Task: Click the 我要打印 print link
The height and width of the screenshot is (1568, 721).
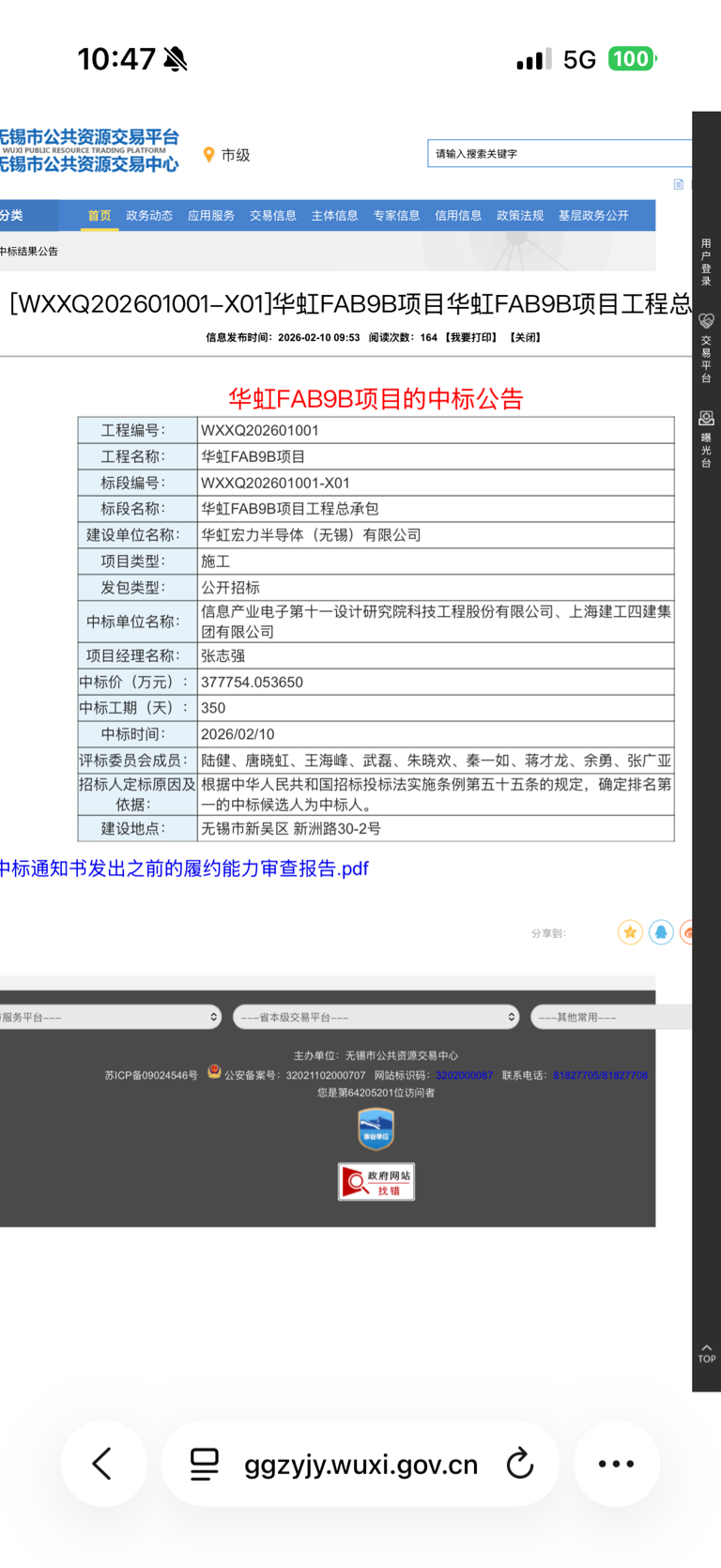Action: pyautogui.click(x=471, y=337)
